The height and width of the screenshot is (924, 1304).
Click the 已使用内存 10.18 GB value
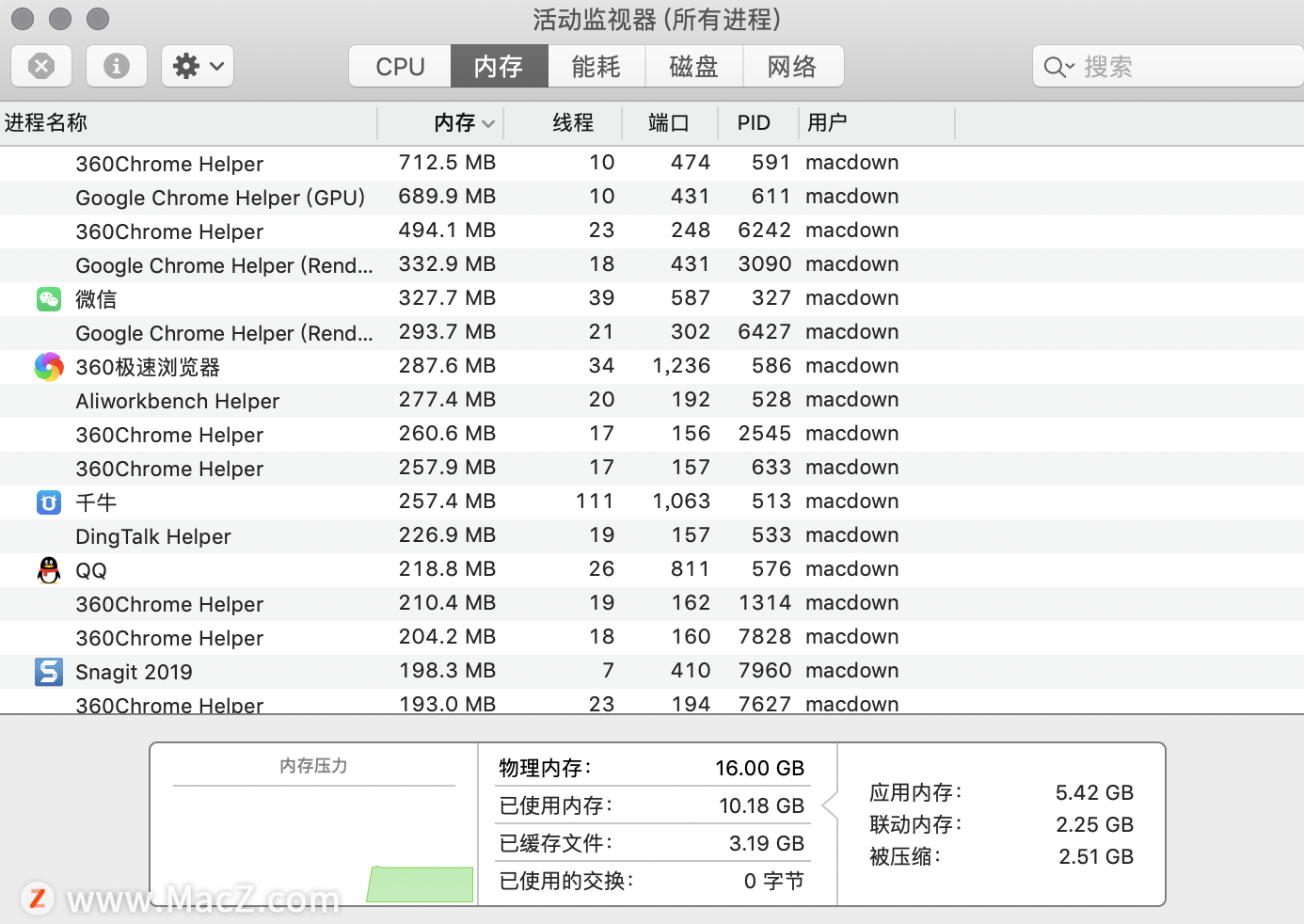coord(761,805)
